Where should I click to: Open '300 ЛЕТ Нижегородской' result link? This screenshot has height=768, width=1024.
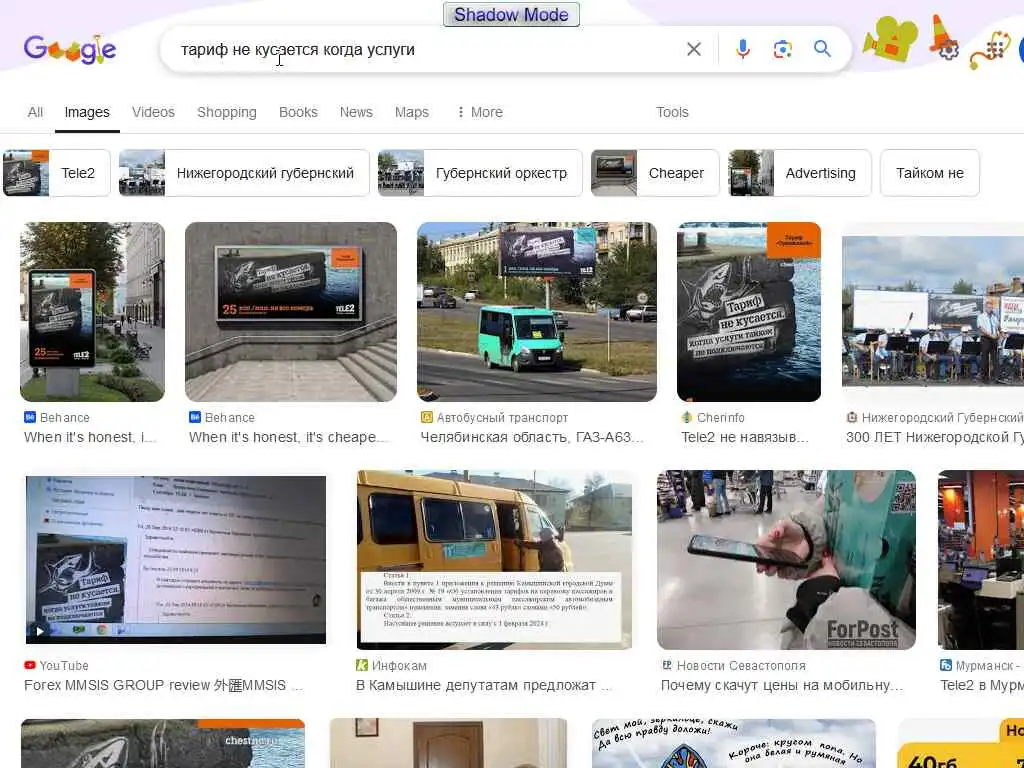(x=935, y=438)
